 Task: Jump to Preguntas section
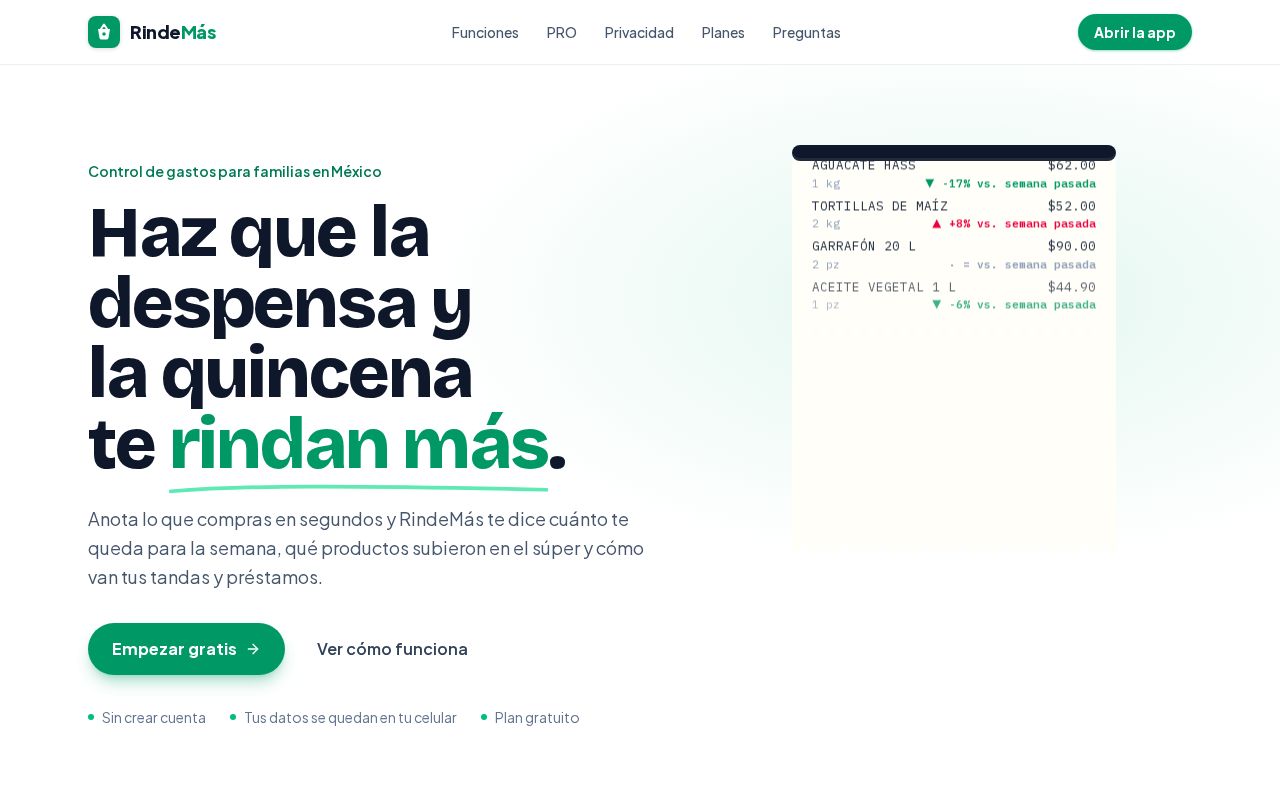(807, 32)
